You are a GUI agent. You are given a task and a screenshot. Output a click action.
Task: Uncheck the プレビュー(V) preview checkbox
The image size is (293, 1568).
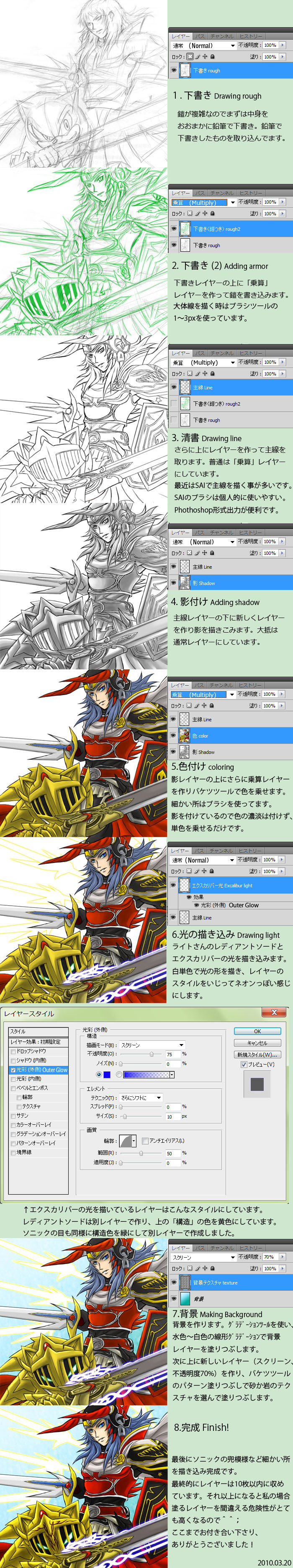pos(244,1065)
